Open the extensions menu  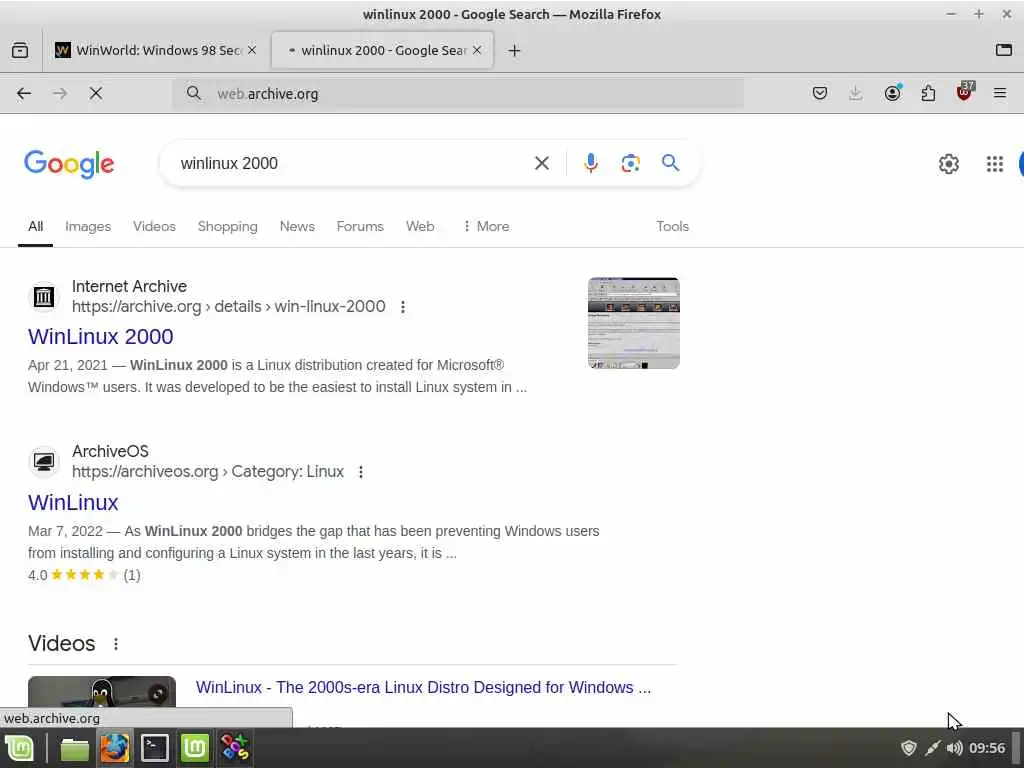point(928,93)
